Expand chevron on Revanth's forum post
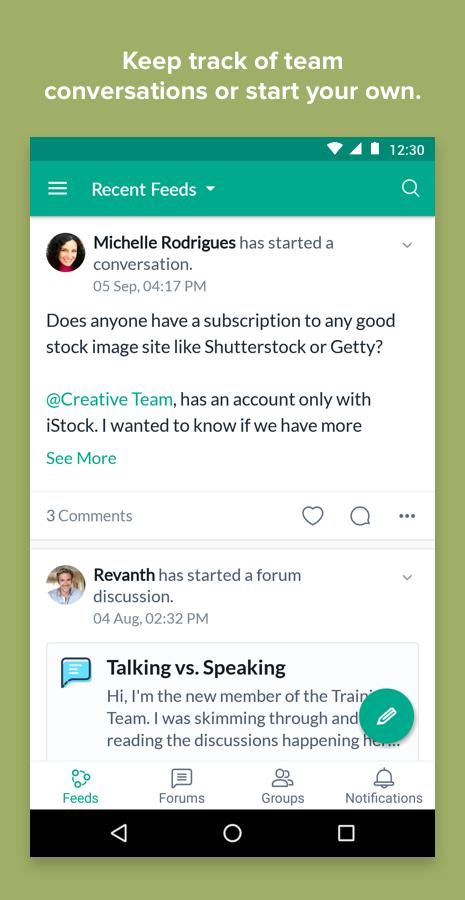Viewport: 465px width, 900px height. click(407, 577)
